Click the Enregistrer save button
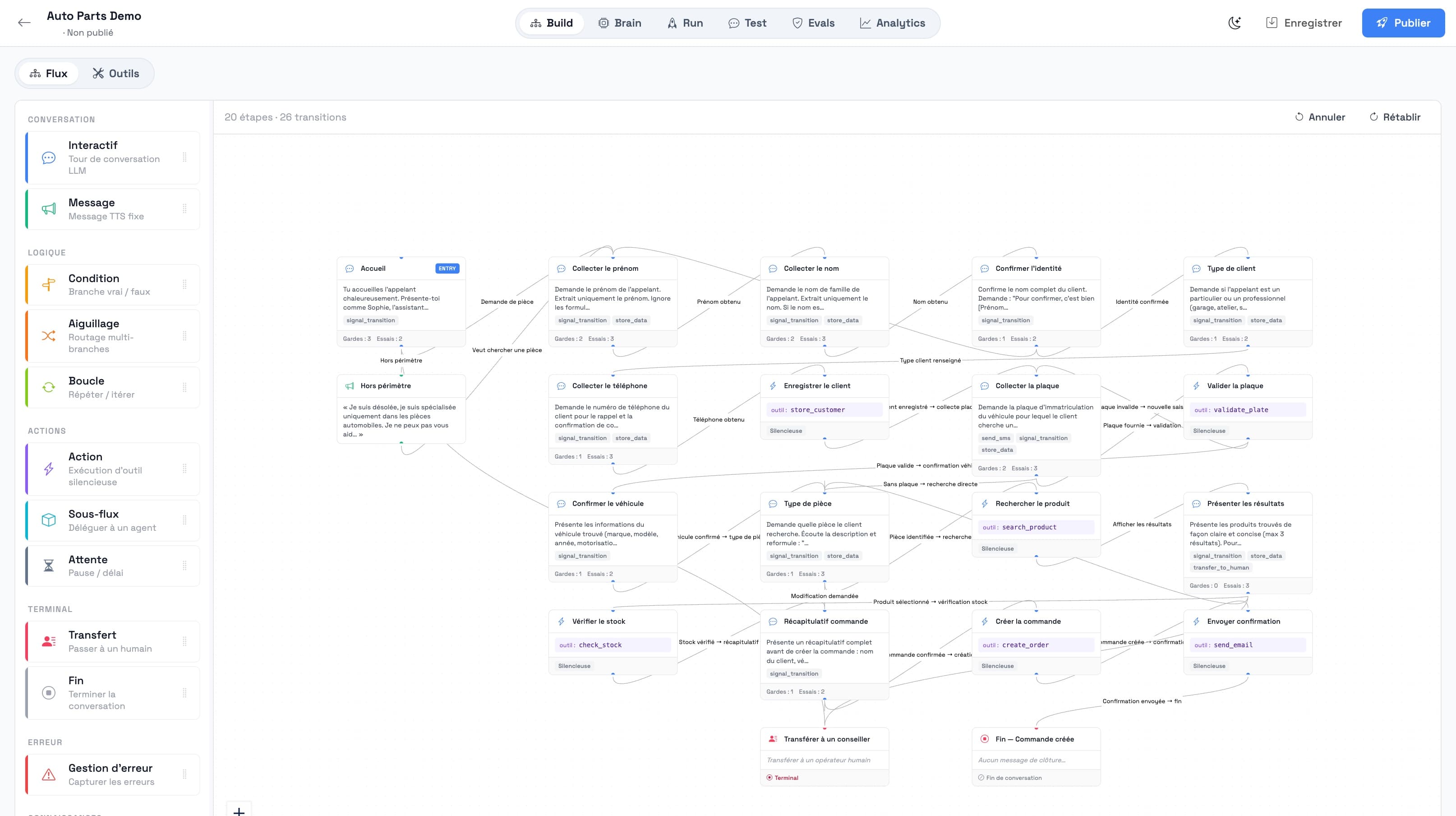1456x816 pixels. [x=1304, y=23]
